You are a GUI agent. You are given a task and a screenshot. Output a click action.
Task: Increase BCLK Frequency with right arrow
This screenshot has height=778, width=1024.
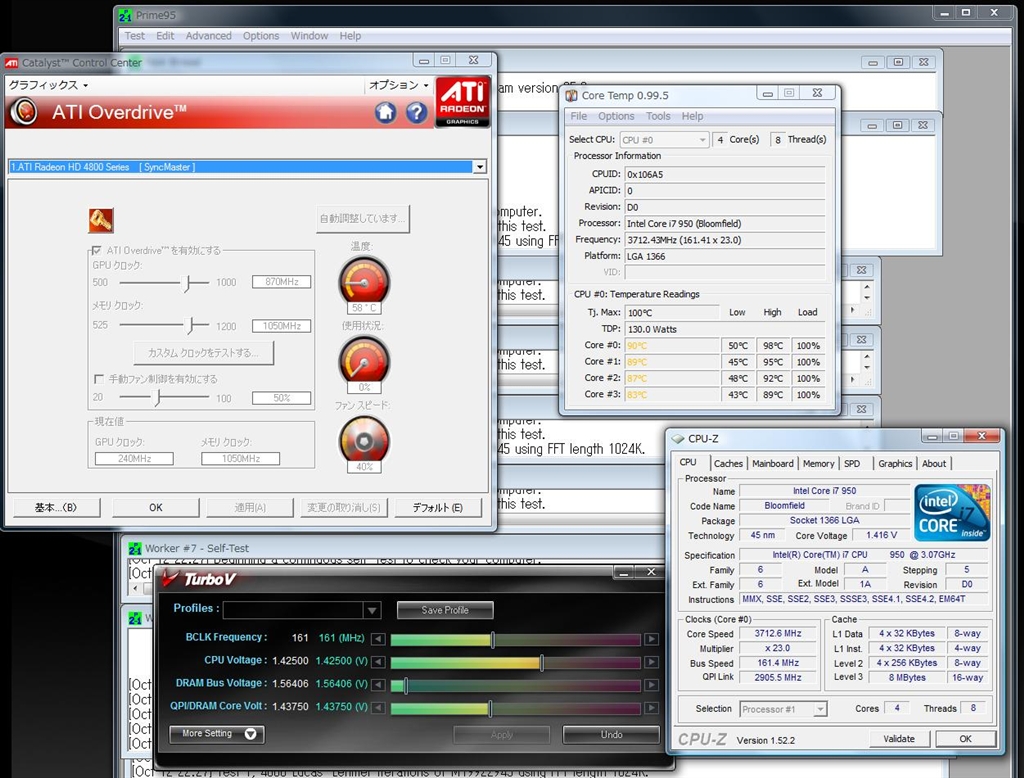tap(651, 639)
